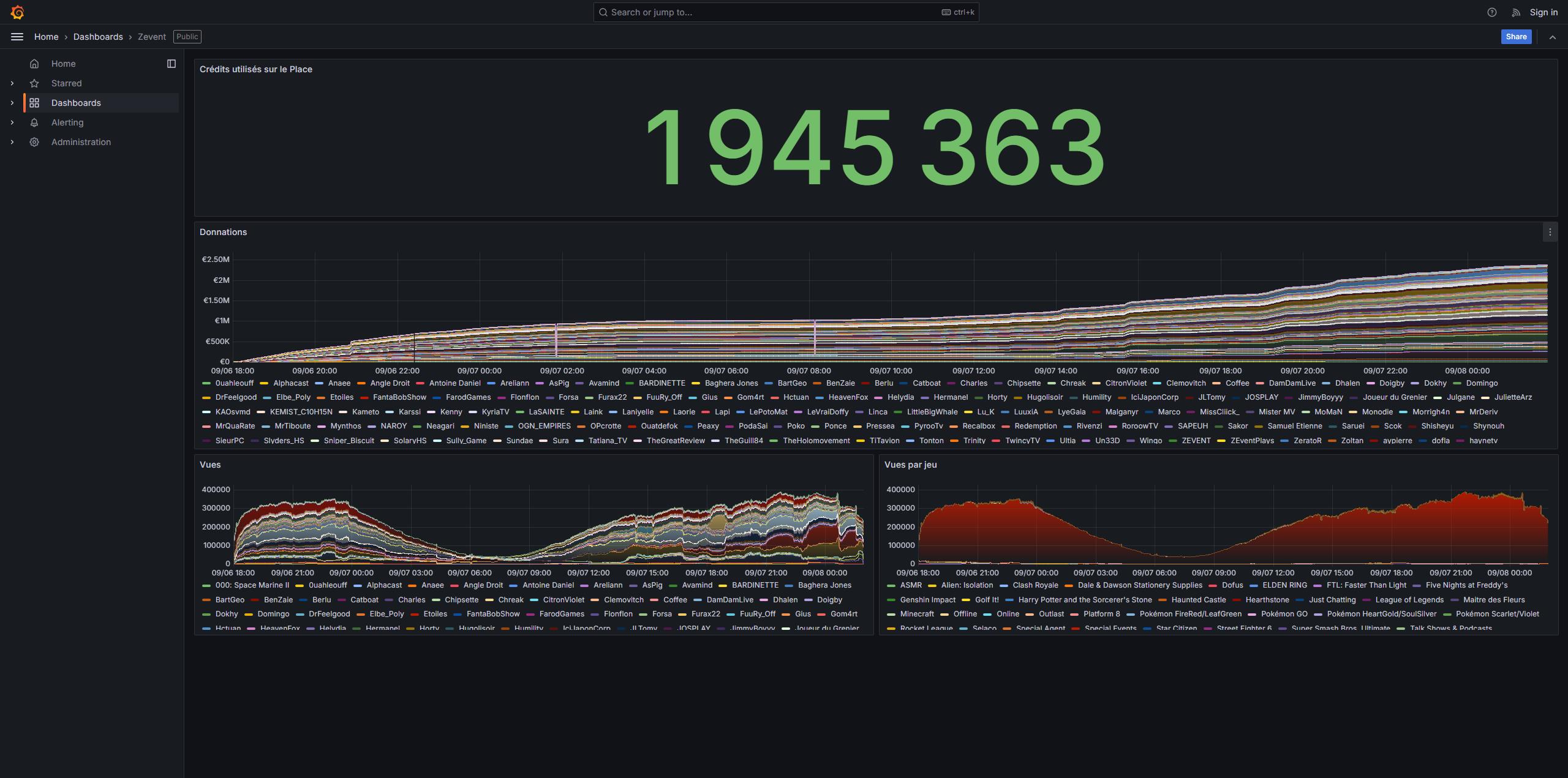Click the dock menu panel icon
Screen dimensions: 1568x778
[x=171, y=64]
